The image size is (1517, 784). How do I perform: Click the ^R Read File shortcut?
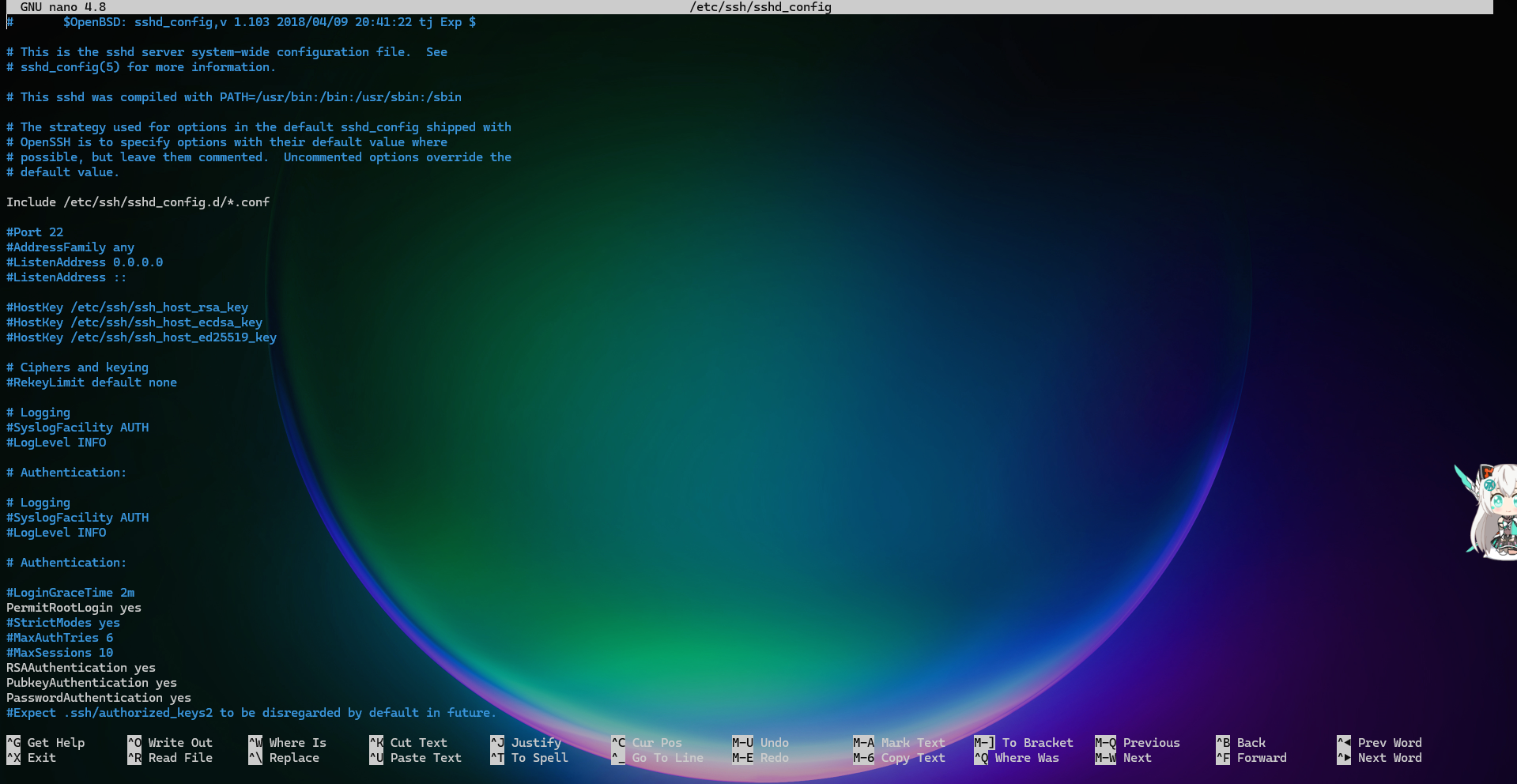170,758
